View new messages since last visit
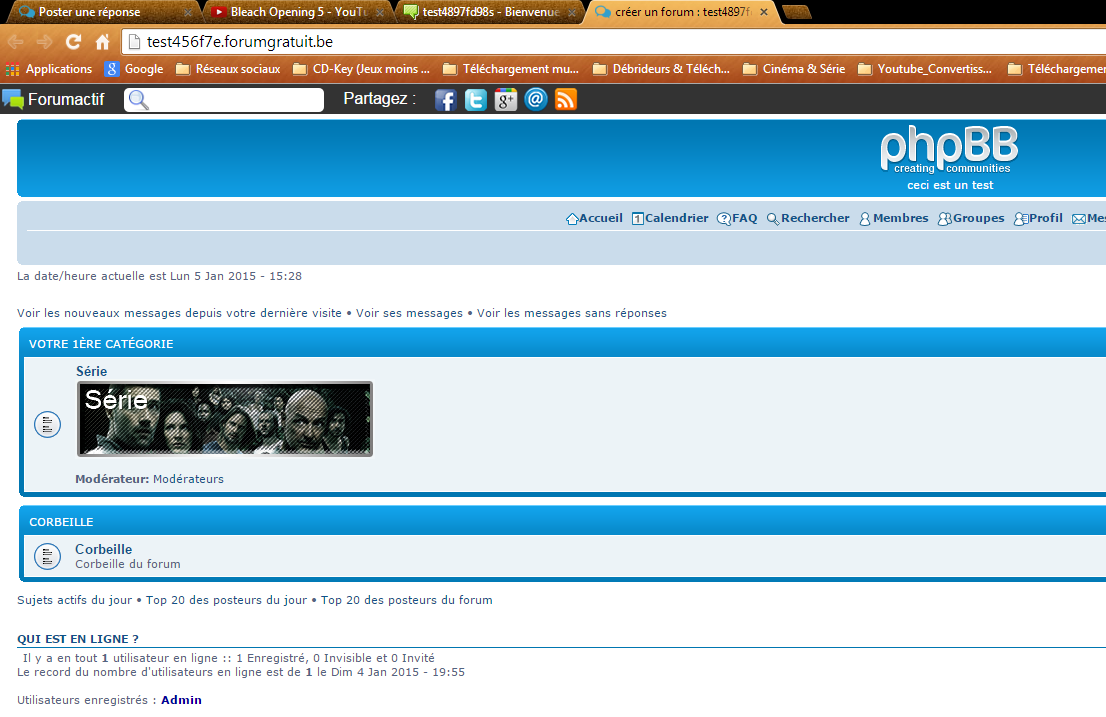This screenshot has width=1106, height=717. coord(179,313)
